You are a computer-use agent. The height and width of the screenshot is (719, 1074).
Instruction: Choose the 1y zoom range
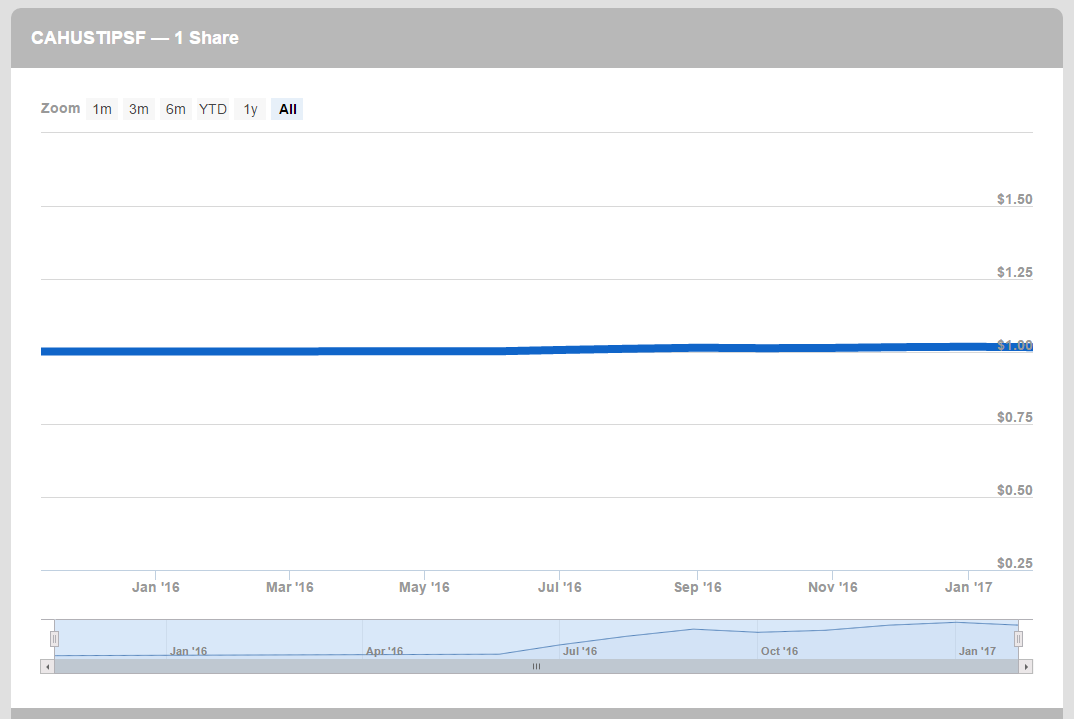[250, 109]
